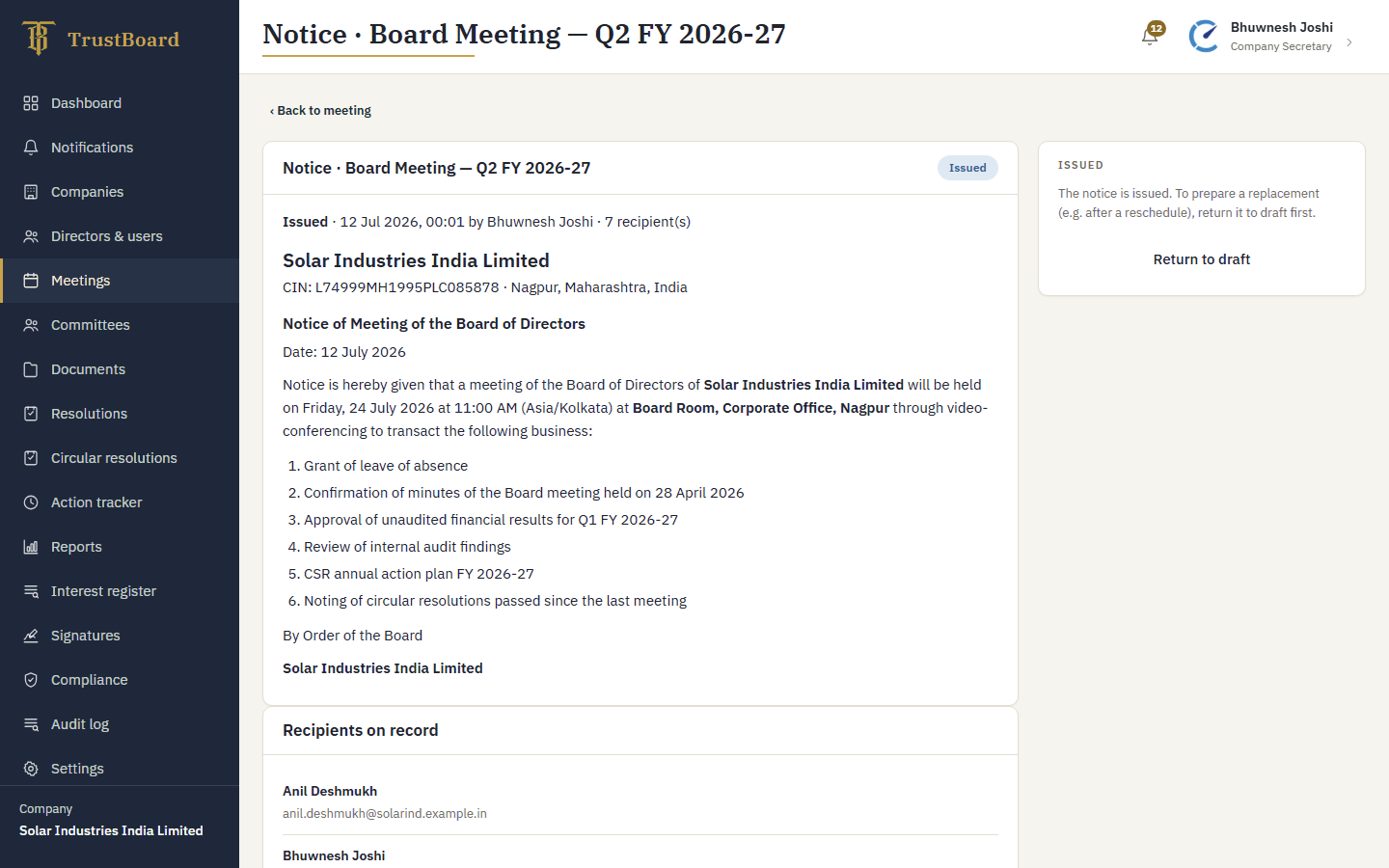Viewport: 1389px width, 868px height.
Task: Click the Documents folder icon
Action: tap(31, 369)
